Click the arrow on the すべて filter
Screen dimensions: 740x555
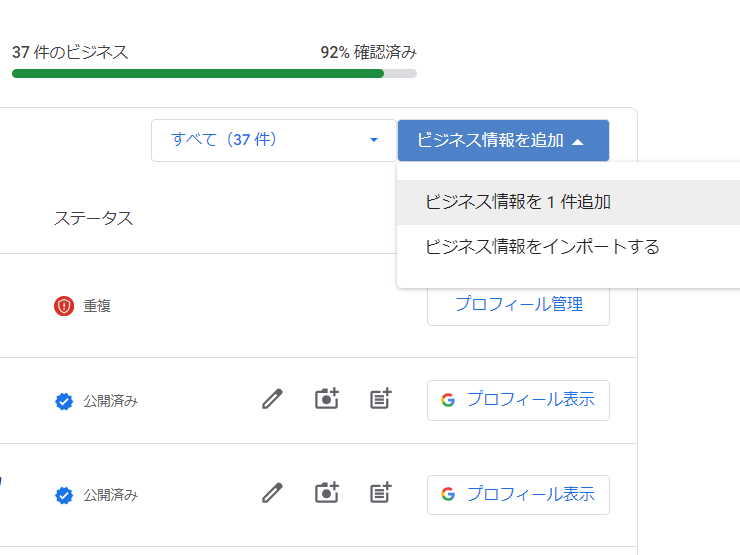click(374, 140)
